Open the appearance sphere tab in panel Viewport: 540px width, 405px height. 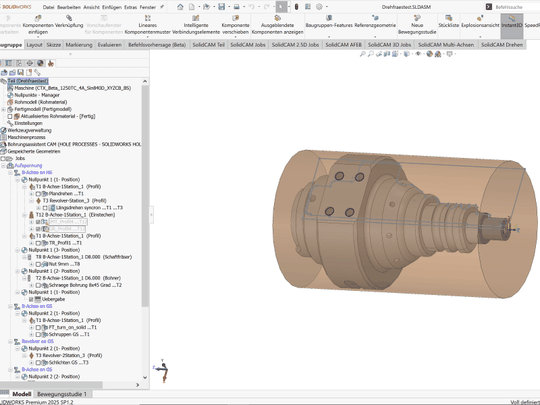click(x=40, y=63)
